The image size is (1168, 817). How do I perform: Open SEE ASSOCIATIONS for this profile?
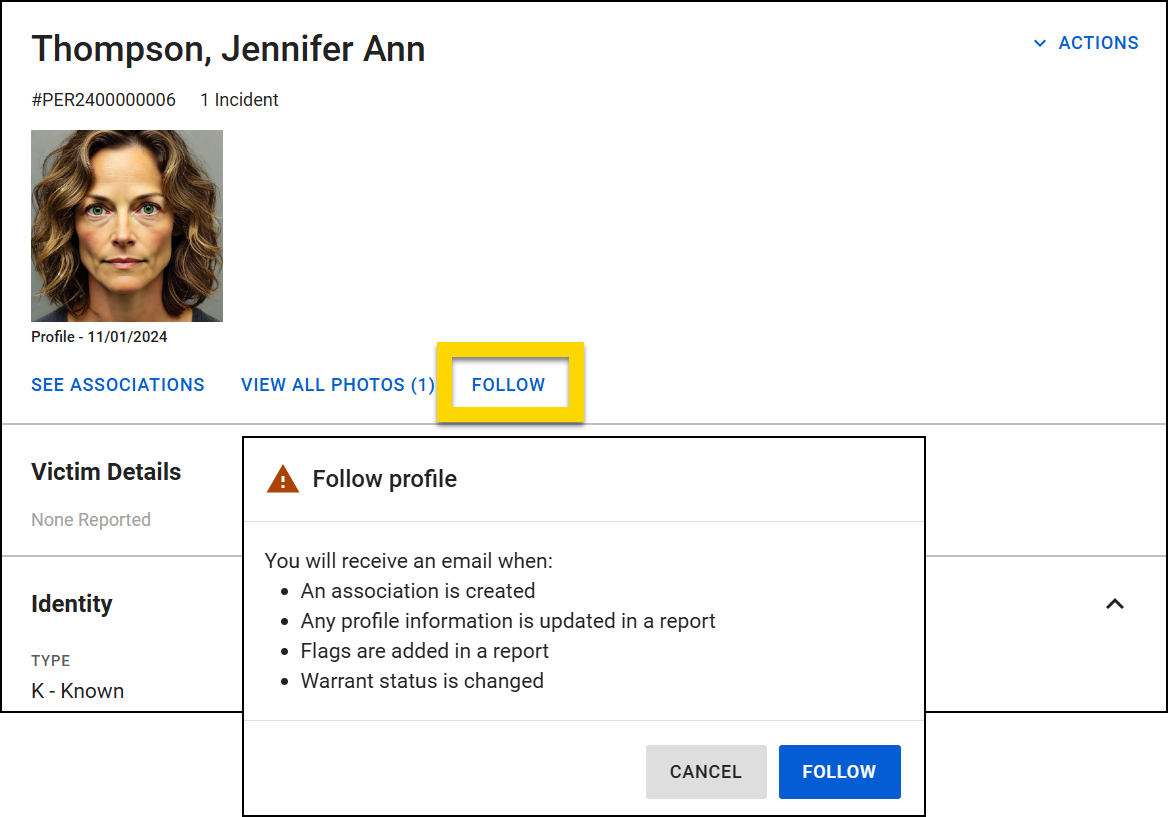(117, 384)
